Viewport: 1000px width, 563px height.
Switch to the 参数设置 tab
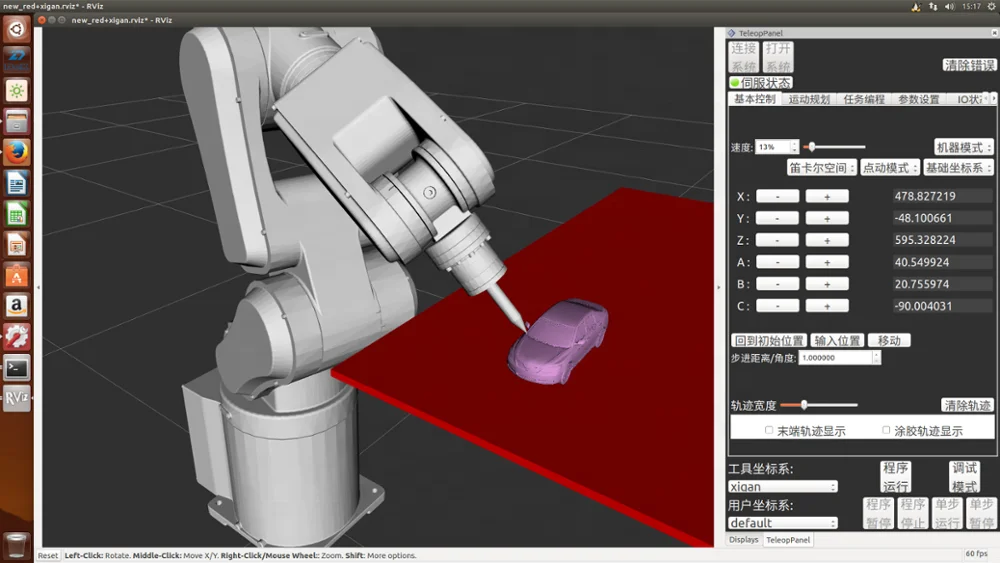point(918,99)
